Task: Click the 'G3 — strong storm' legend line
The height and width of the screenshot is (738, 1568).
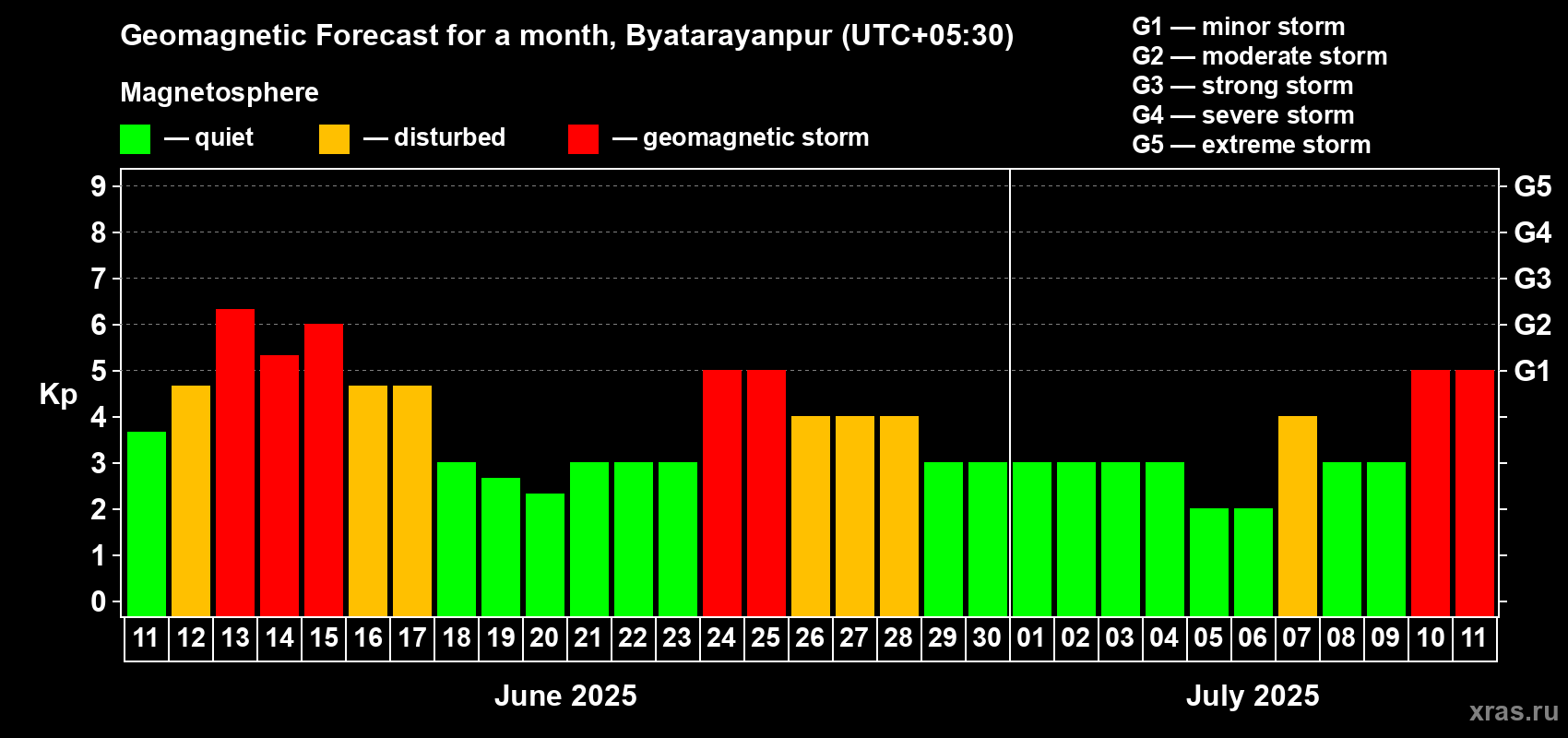Action: point(1242,86)
